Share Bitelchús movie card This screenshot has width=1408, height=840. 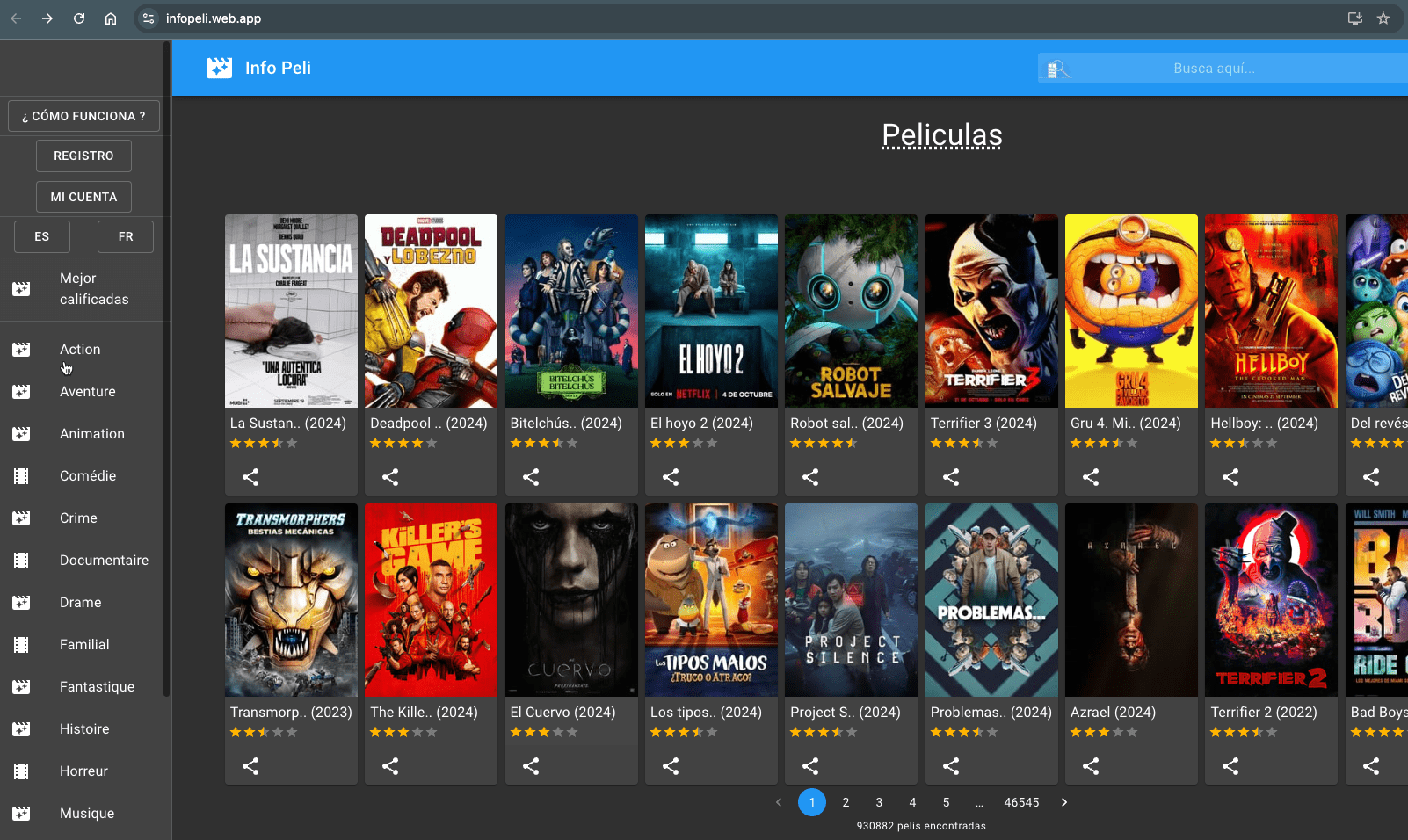click(x=531, y=477)
